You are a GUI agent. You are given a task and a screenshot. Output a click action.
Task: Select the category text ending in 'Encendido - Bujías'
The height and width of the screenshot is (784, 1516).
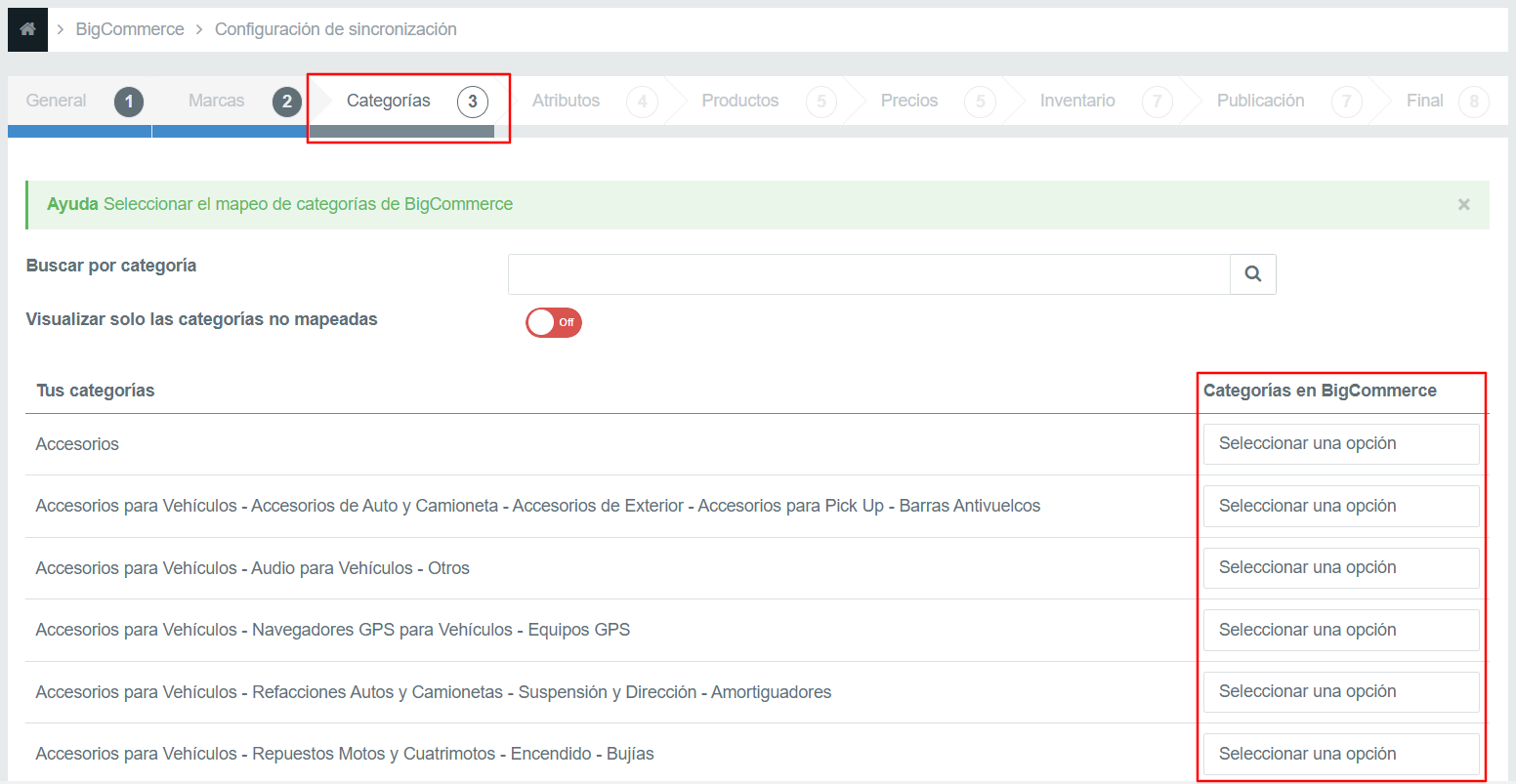(x=345, y=754)
